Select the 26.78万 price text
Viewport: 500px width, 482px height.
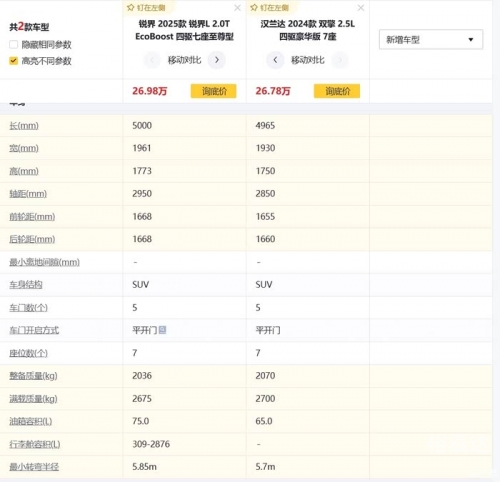pos(273,91)
